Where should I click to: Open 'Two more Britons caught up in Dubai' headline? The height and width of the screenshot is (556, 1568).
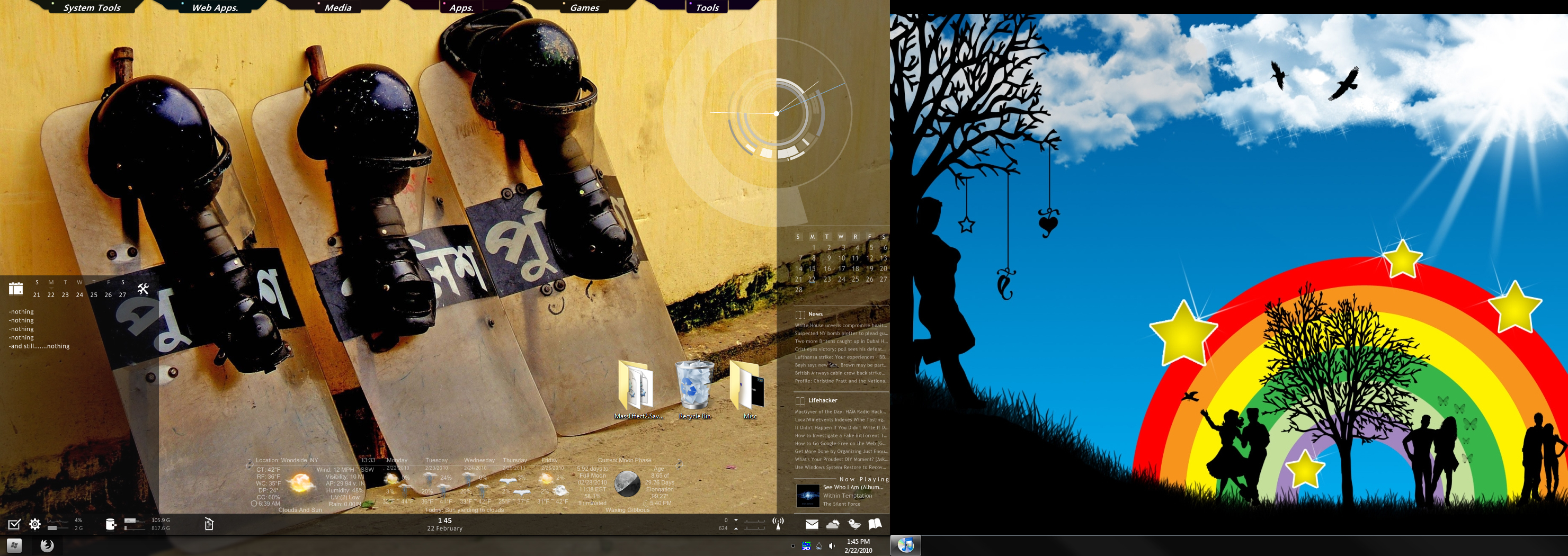[x=841, y=341]
